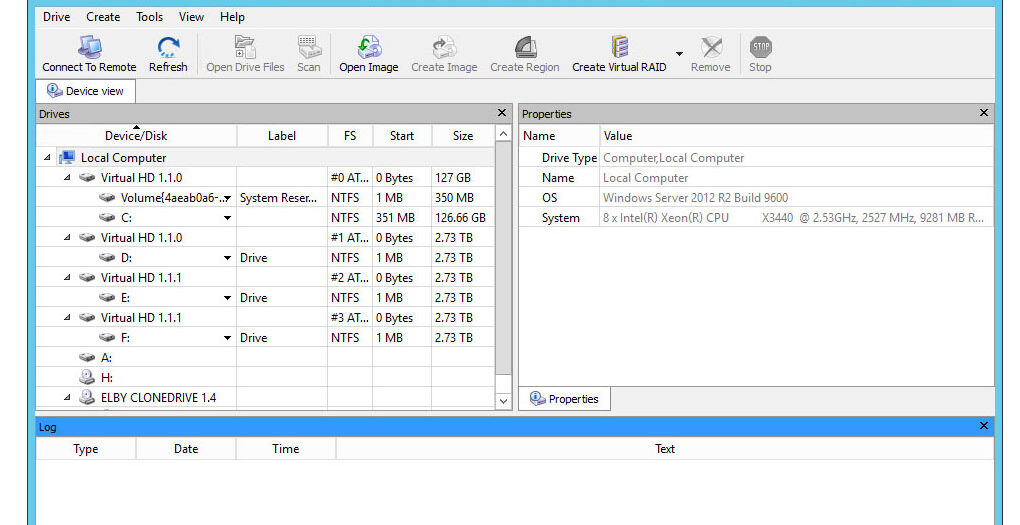Click the Log Type column header
The width and height of the screenshot is (1020, 525).
86,449
